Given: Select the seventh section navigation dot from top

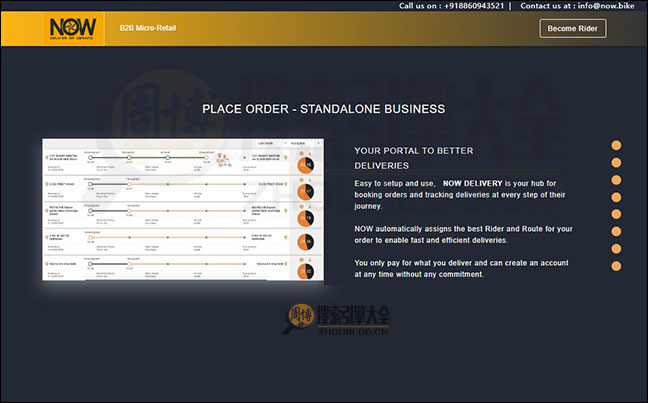Looking at the screenshot, I should tap(616, 248).
